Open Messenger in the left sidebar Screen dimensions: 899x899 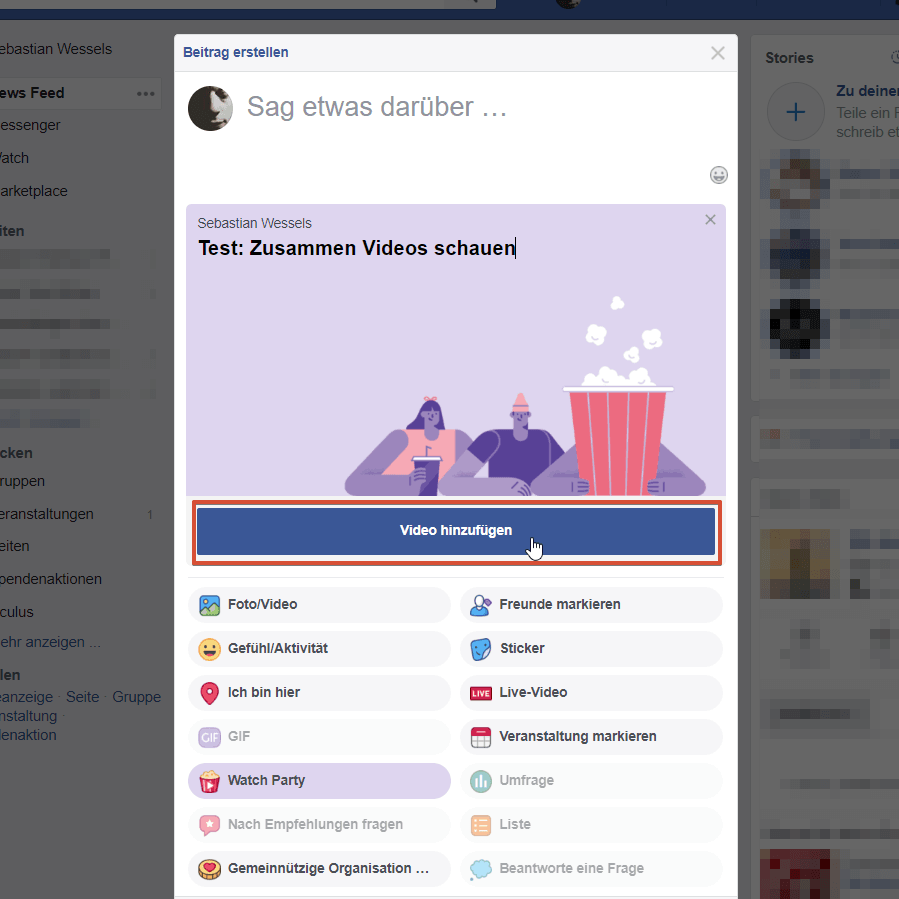click(30, 125)
